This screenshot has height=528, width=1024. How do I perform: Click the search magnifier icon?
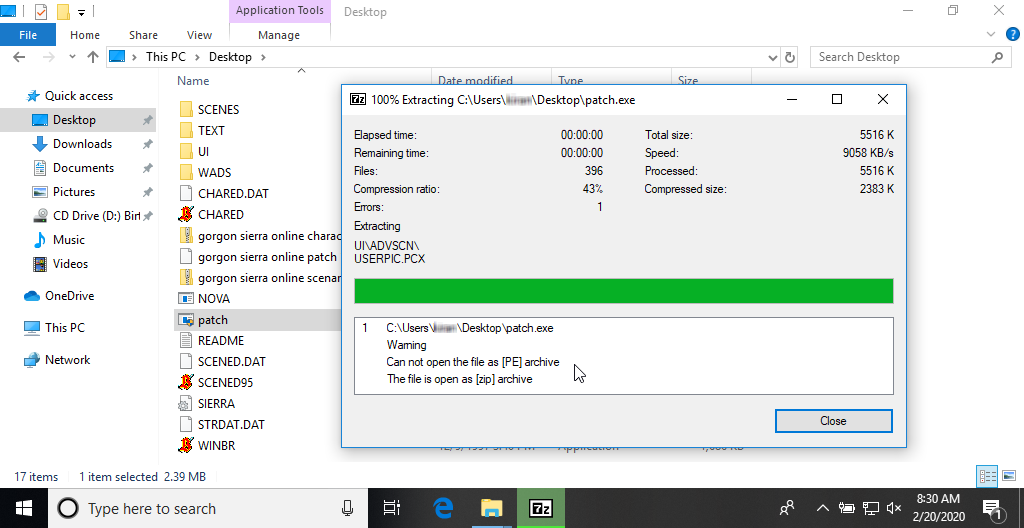pyautogui.click(x=997, y=57)
